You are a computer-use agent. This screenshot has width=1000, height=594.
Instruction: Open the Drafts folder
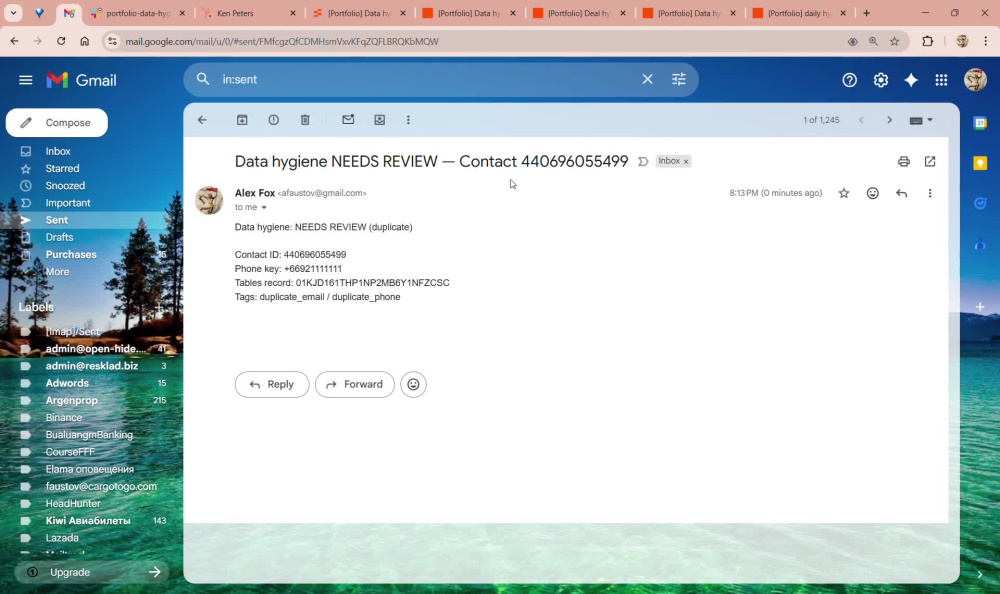click(59, 237)
